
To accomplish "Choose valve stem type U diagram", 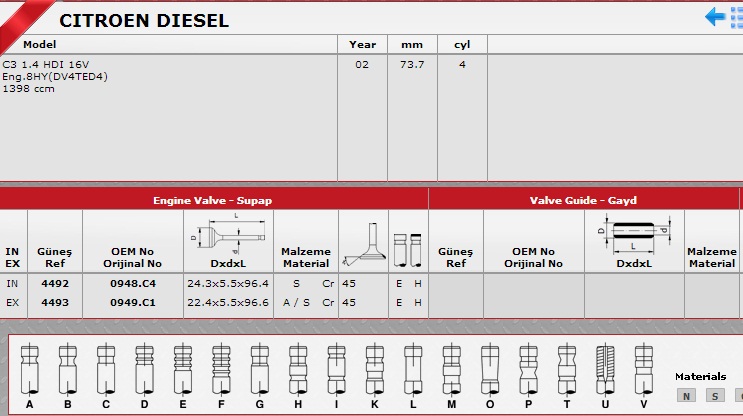I will (x=605, y=369).
